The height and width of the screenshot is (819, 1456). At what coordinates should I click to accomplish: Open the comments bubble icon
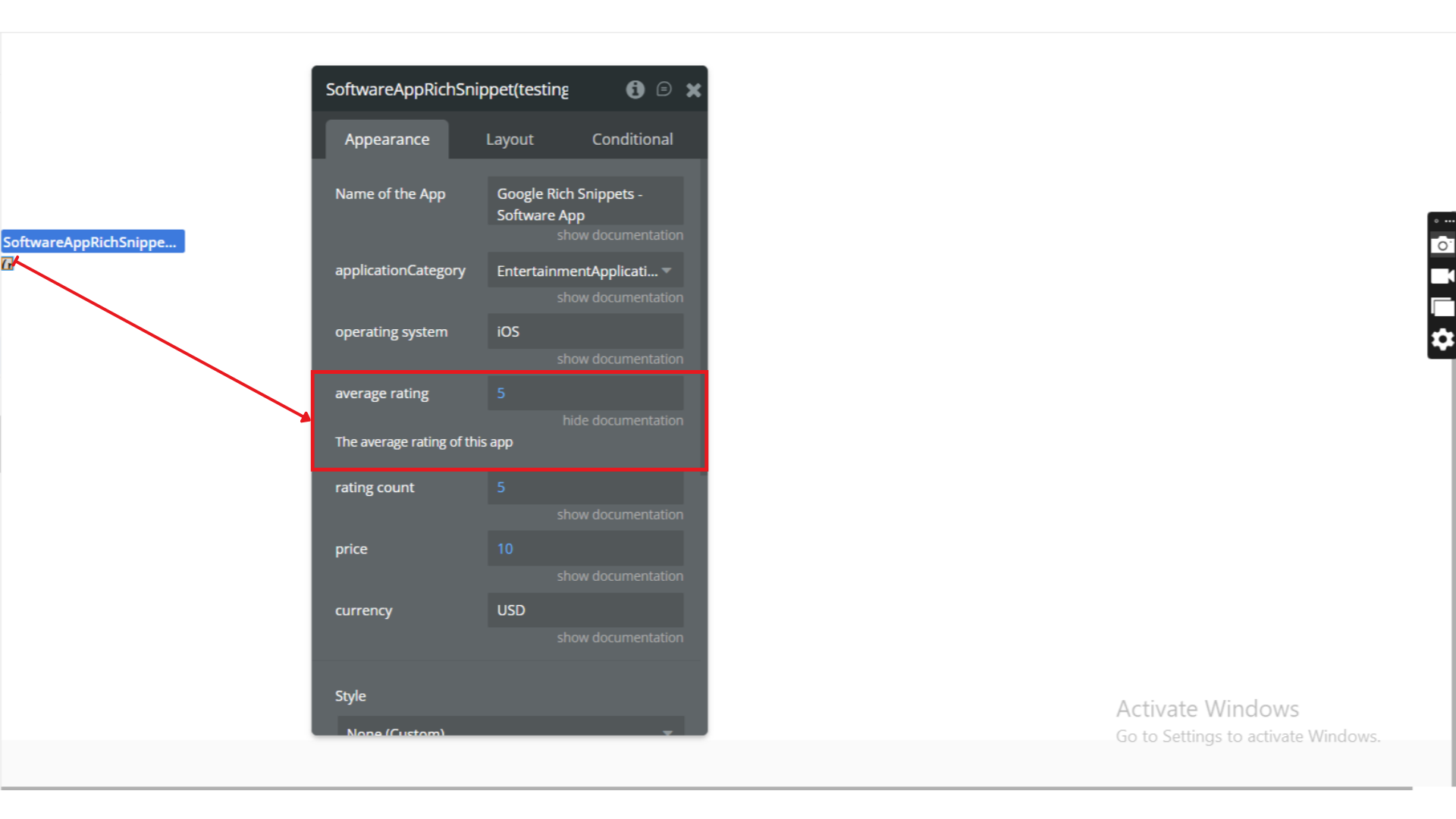pos(664,89)
